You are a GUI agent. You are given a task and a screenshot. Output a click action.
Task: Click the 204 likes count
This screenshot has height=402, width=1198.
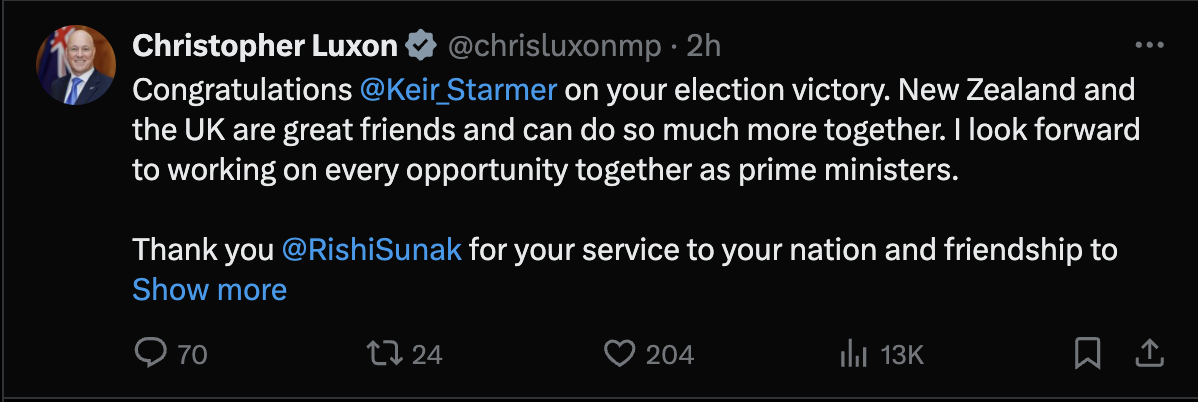click(669, 354)
